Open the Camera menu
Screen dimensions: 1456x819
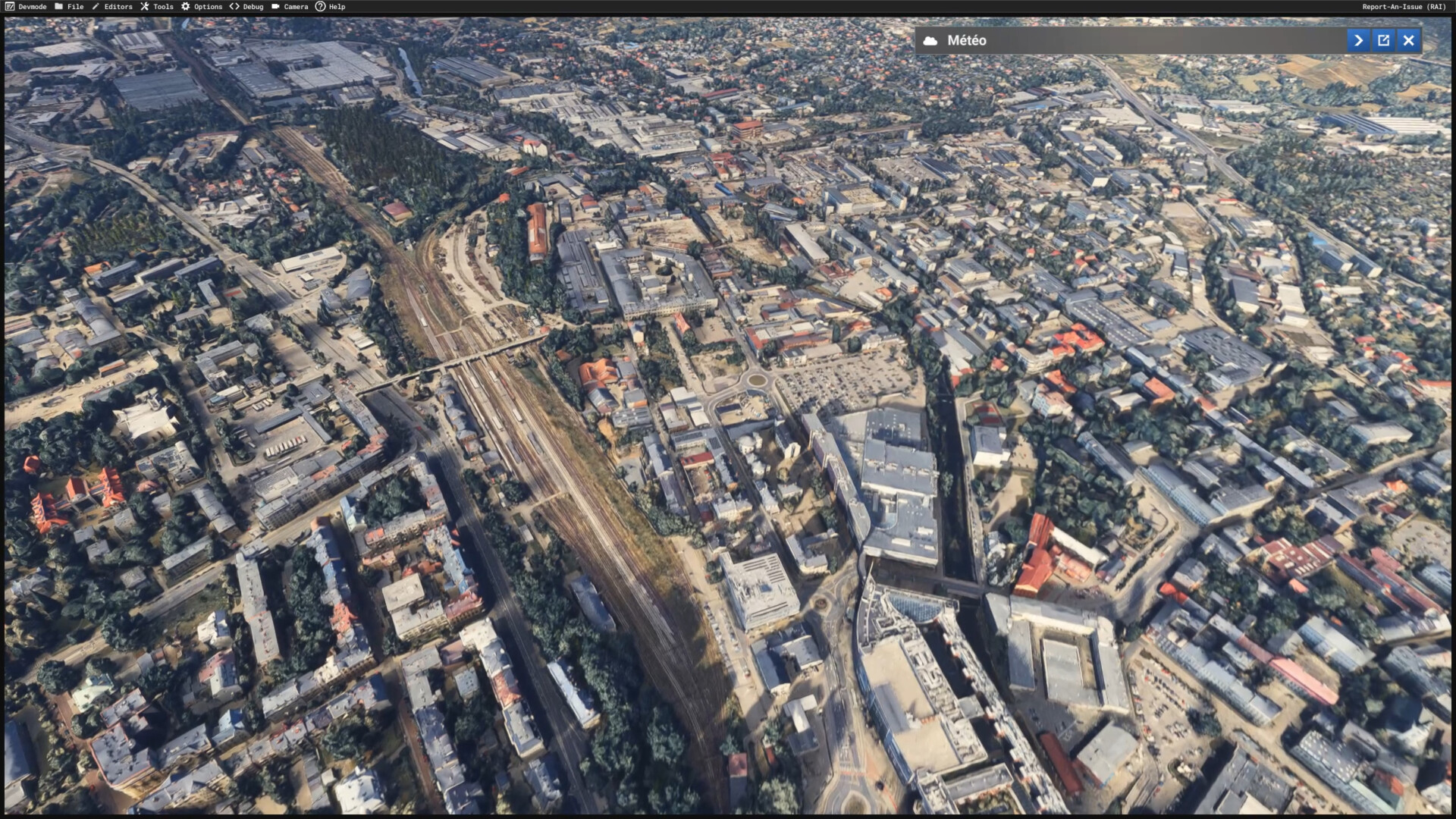(296, 7)
